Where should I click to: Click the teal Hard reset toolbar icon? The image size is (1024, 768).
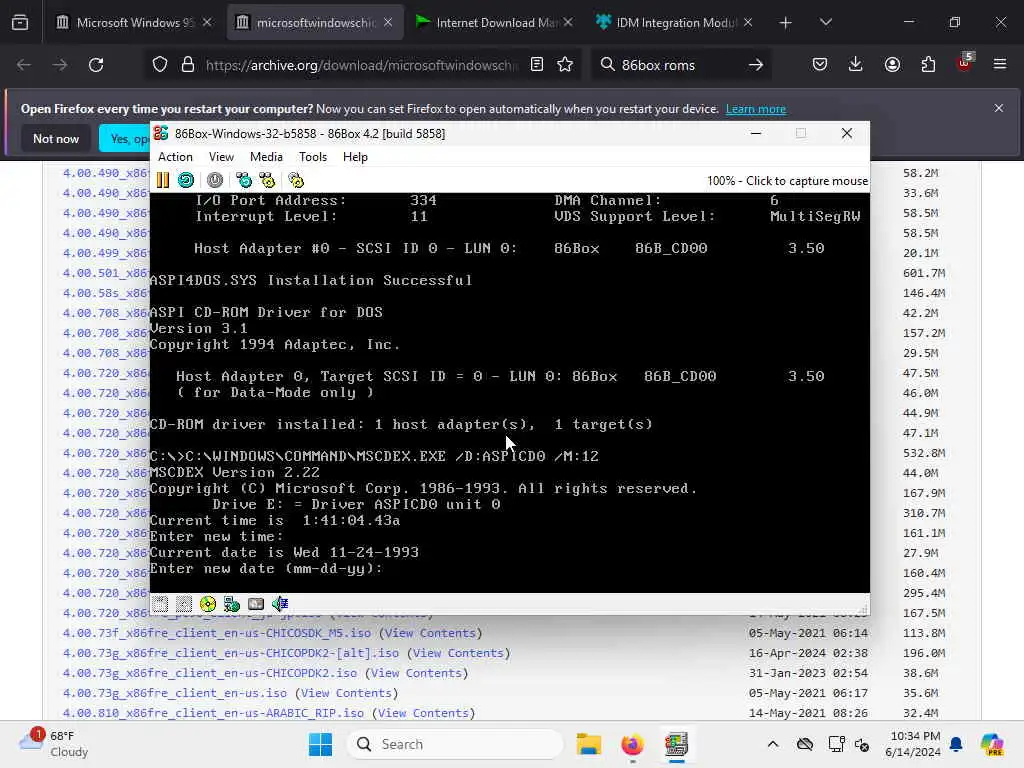click(186, 180)
